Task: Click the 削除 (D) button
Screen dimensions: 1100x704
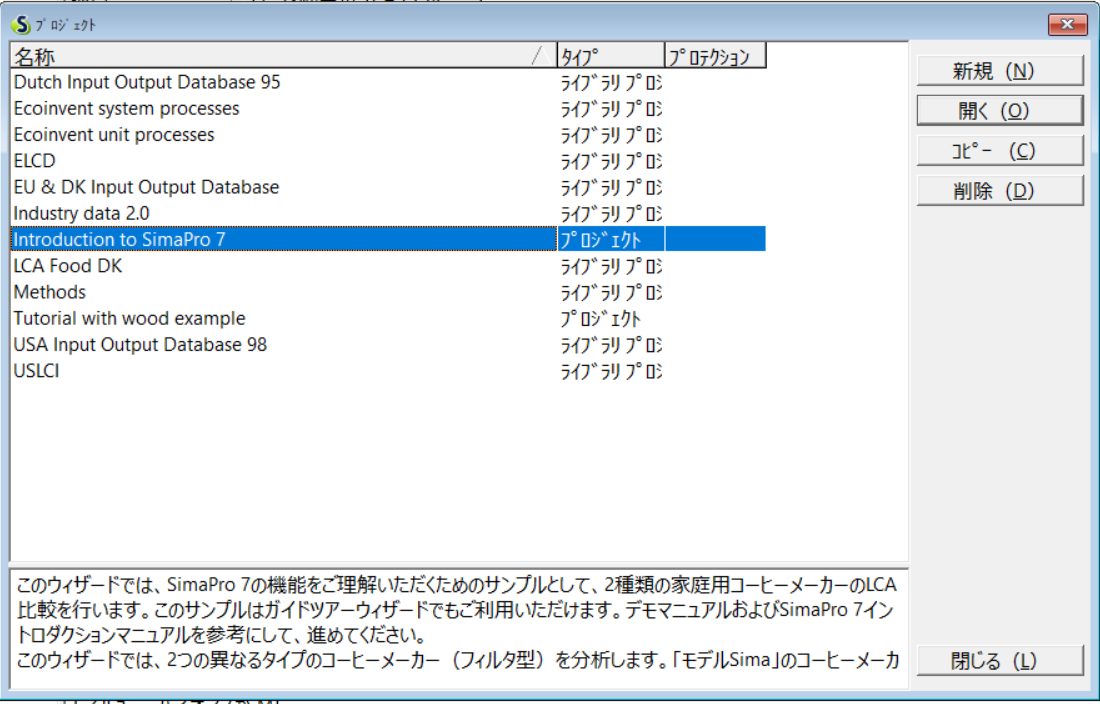Action: point(1000,191)
